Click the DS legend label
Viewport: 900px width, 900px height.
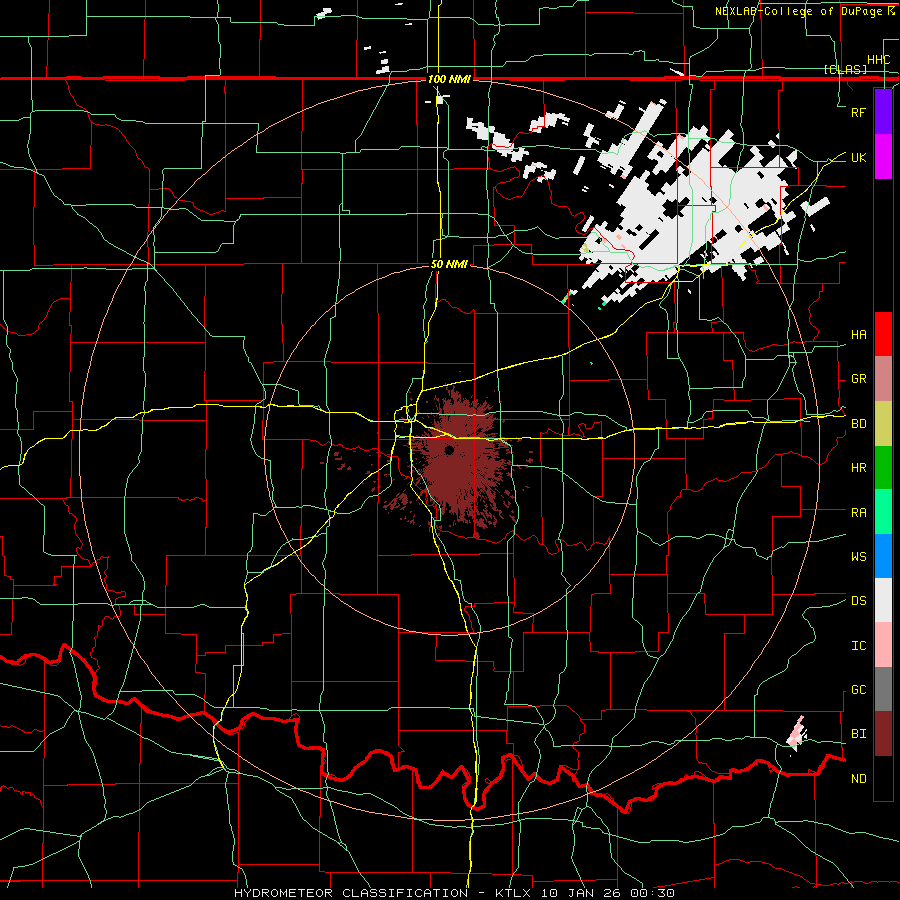coord(858,600)
